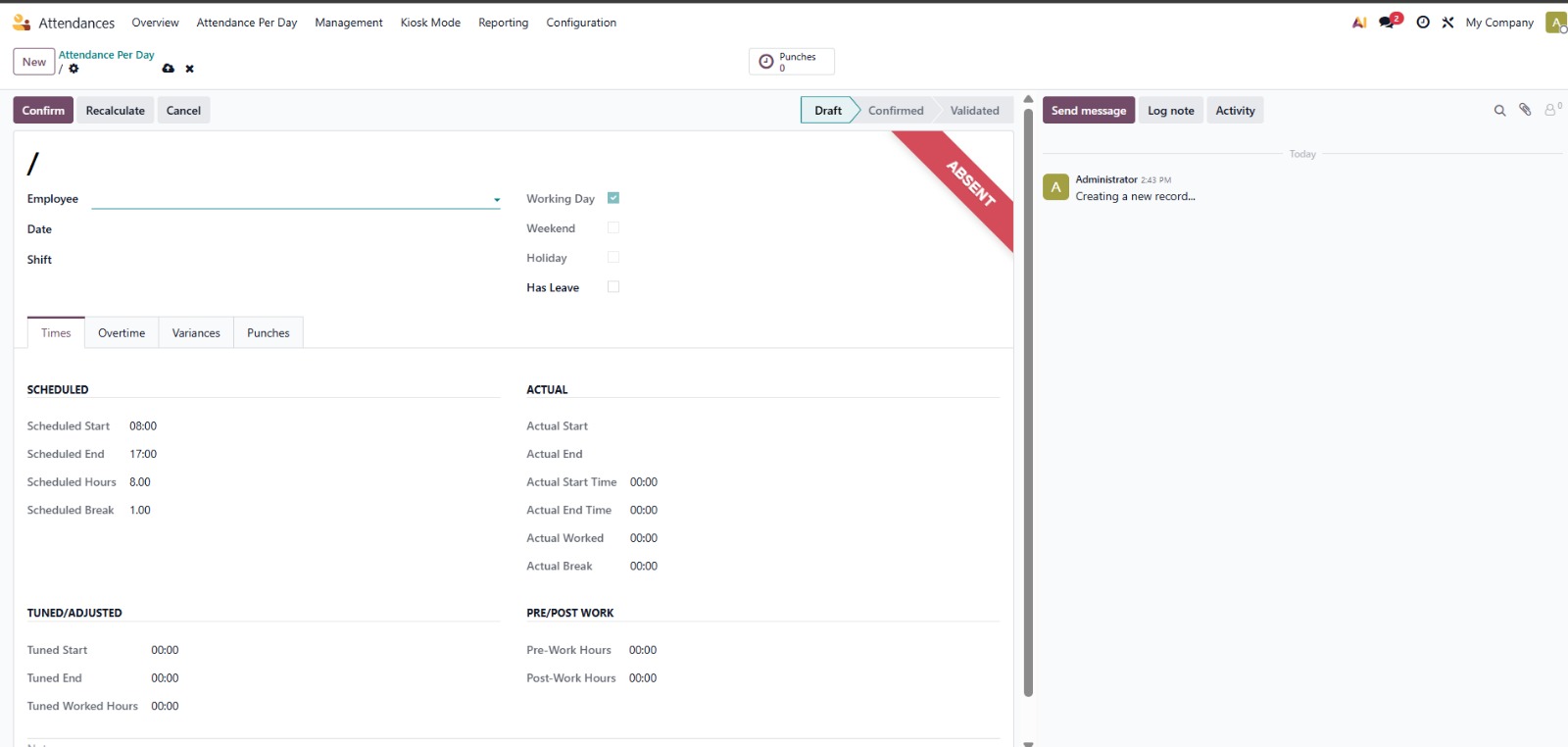
Task: Enable the Weekend checkbox
Action: [x=613, y=227]
